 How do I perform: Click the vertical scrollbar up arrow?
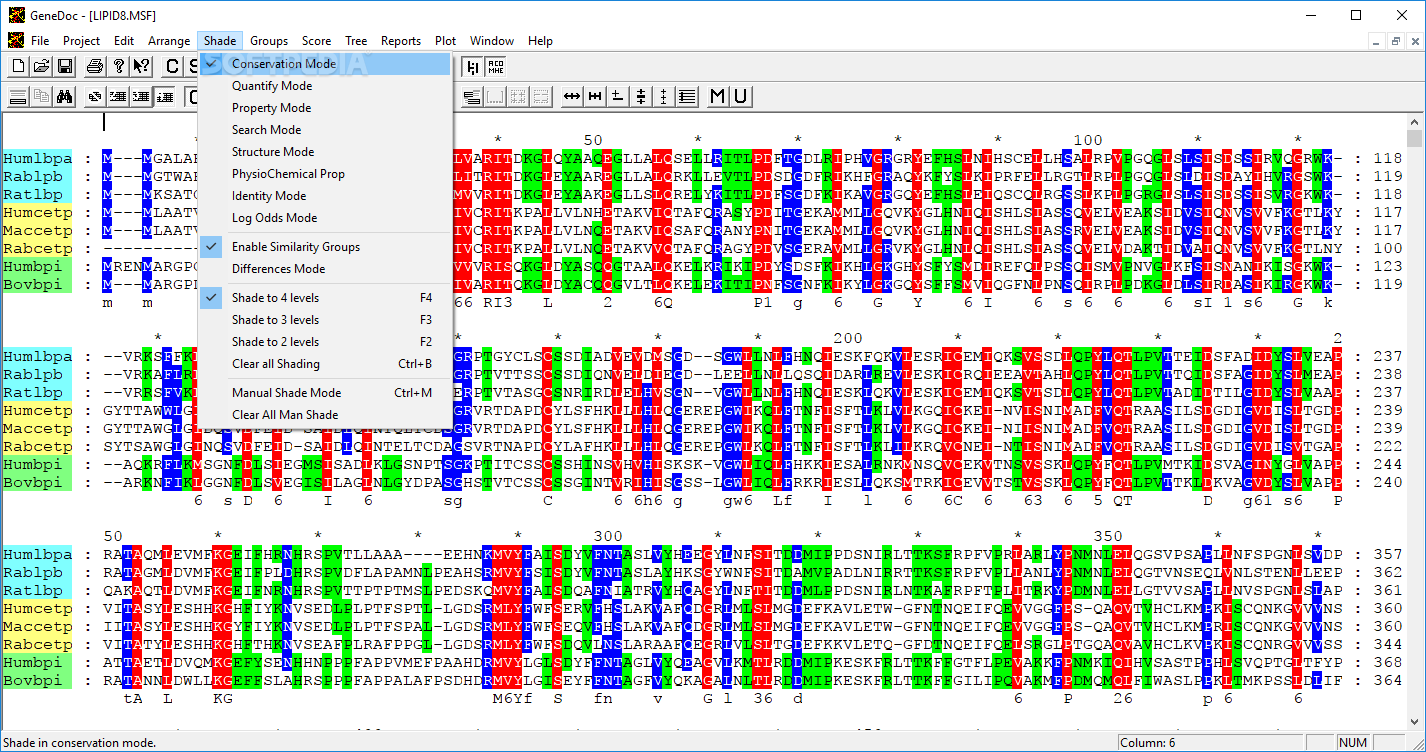1414,121
